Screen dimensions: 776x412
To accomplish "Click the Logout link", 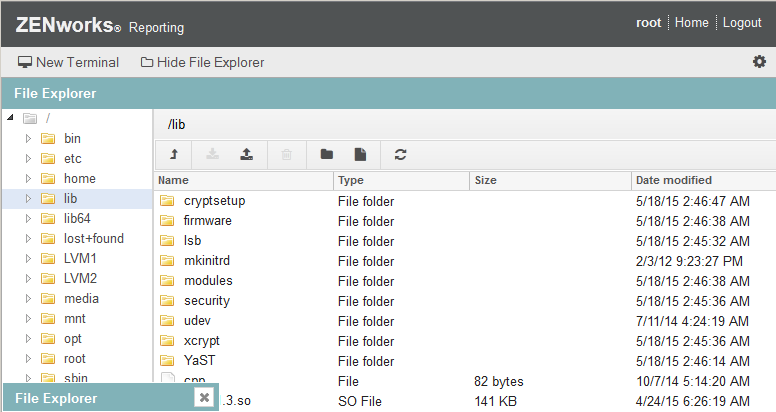I will pyautogui.click(x=742, y=23).
